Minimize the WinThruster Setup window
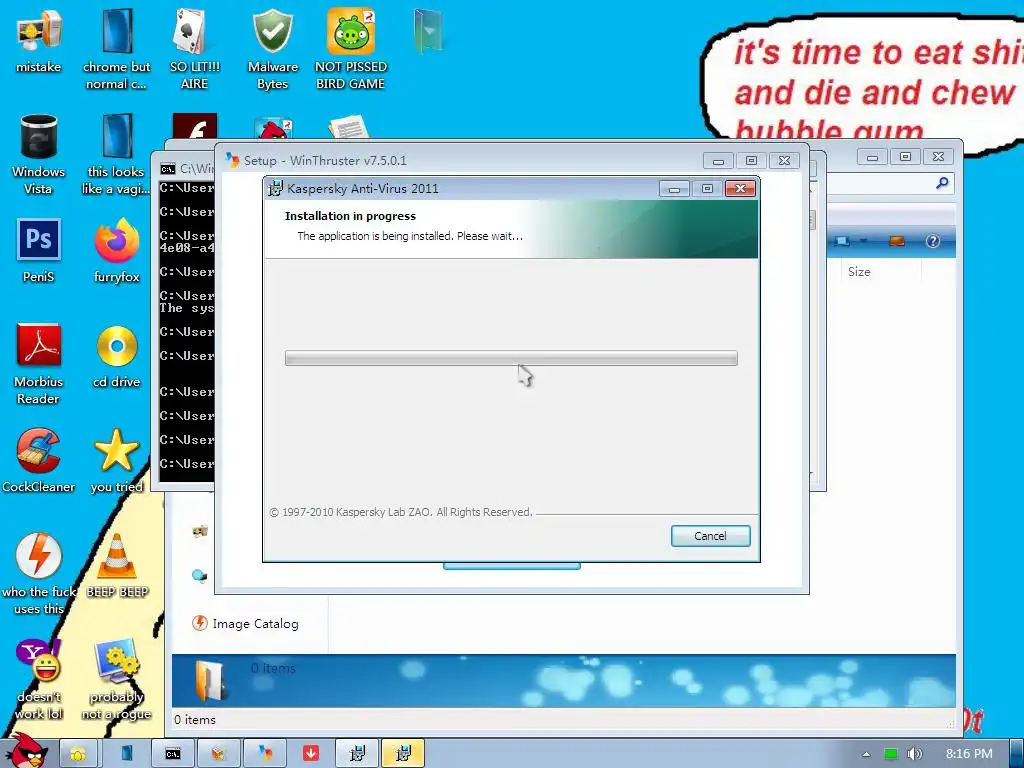This screenshot has width=1024, height=768. pyautogui.click(x=718, y=160)
